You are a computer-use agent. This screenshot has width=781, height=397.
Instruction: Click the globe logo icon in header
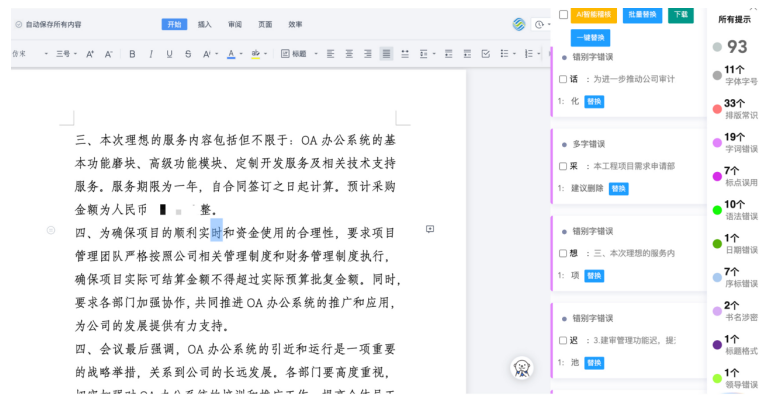click(x=519, y=24)
